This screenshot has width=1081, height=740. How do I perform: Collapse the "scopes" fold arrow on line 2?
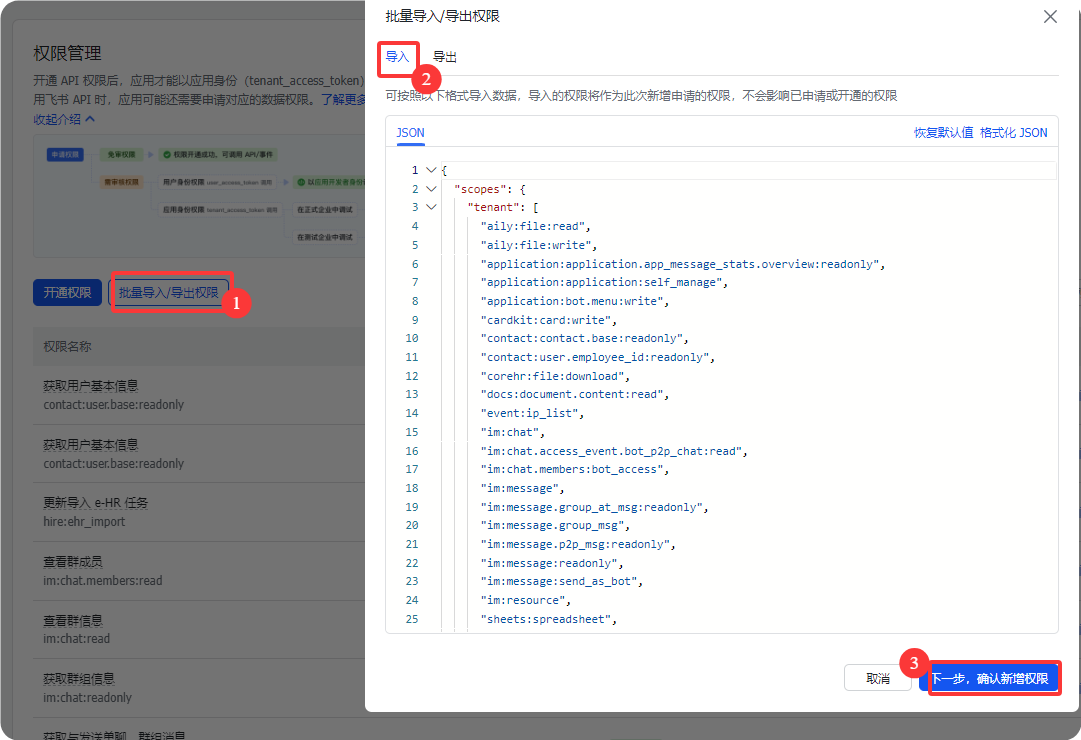[431, 189]
